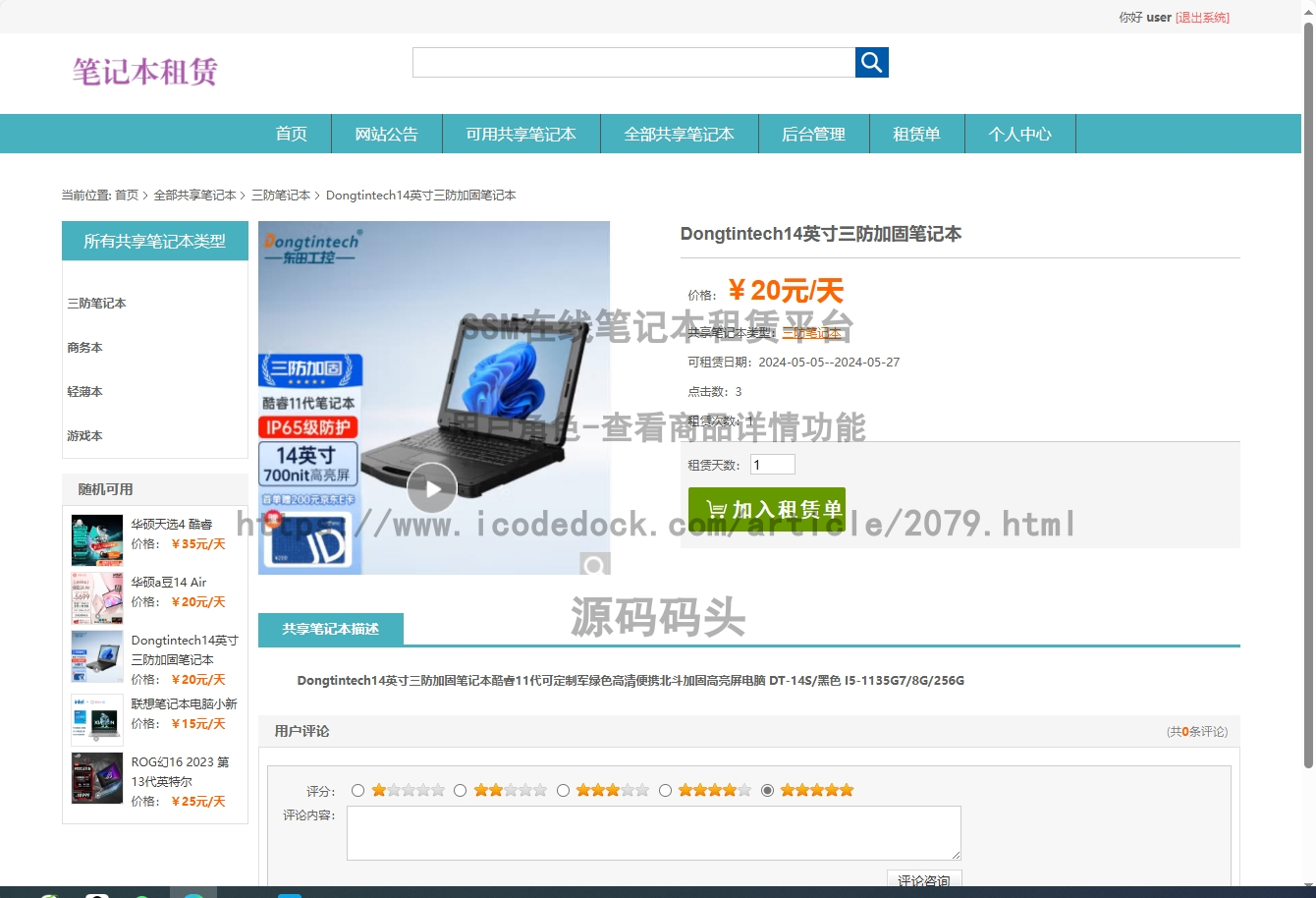Open sidebar Dongtintech14英寸 thumbnail
Screen dimensions: 1316x898
click(97, 656)
